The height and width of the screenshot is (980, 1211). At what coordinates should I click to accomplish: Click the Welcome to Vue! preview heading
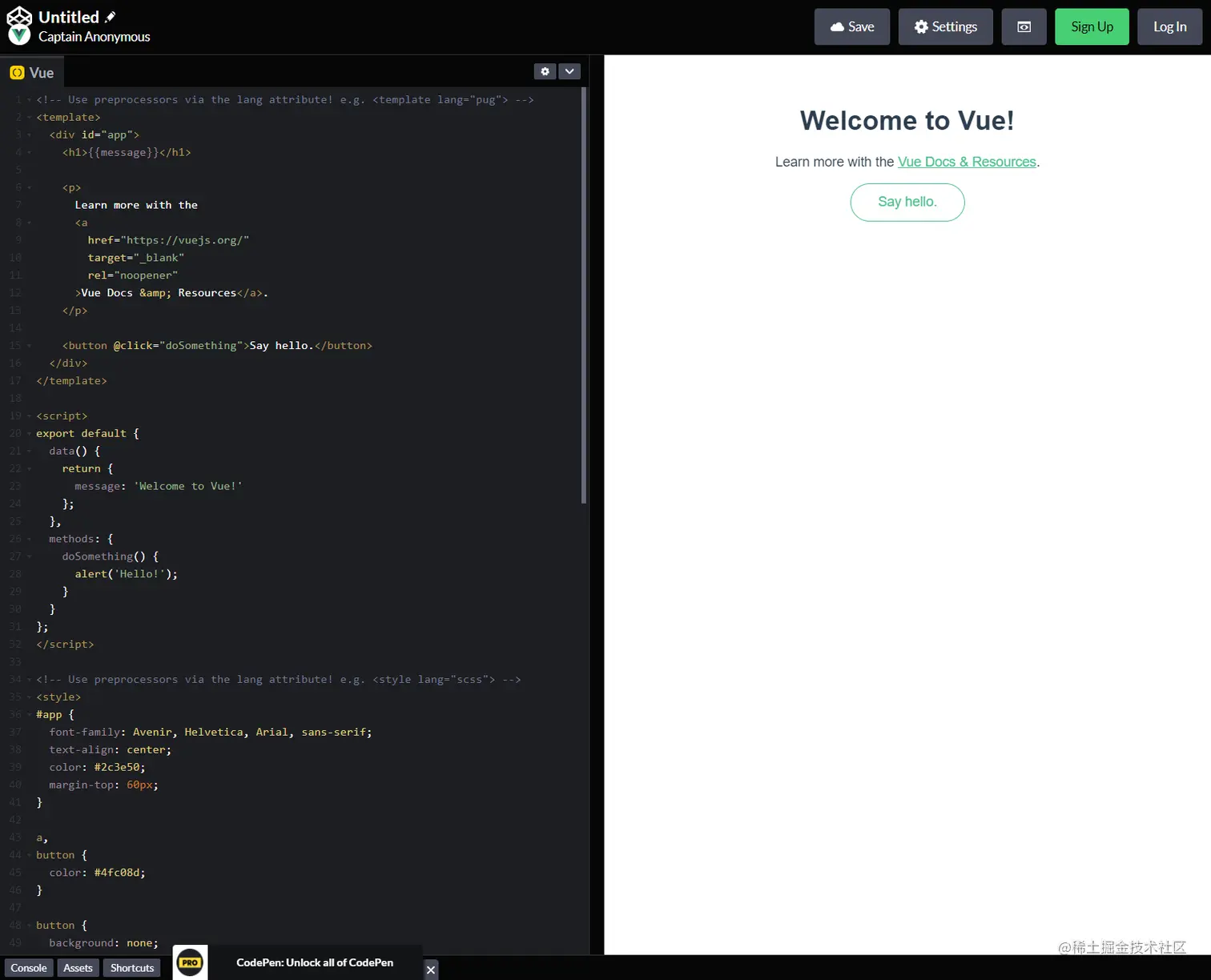pyautogui.click(x=907, y=121)
